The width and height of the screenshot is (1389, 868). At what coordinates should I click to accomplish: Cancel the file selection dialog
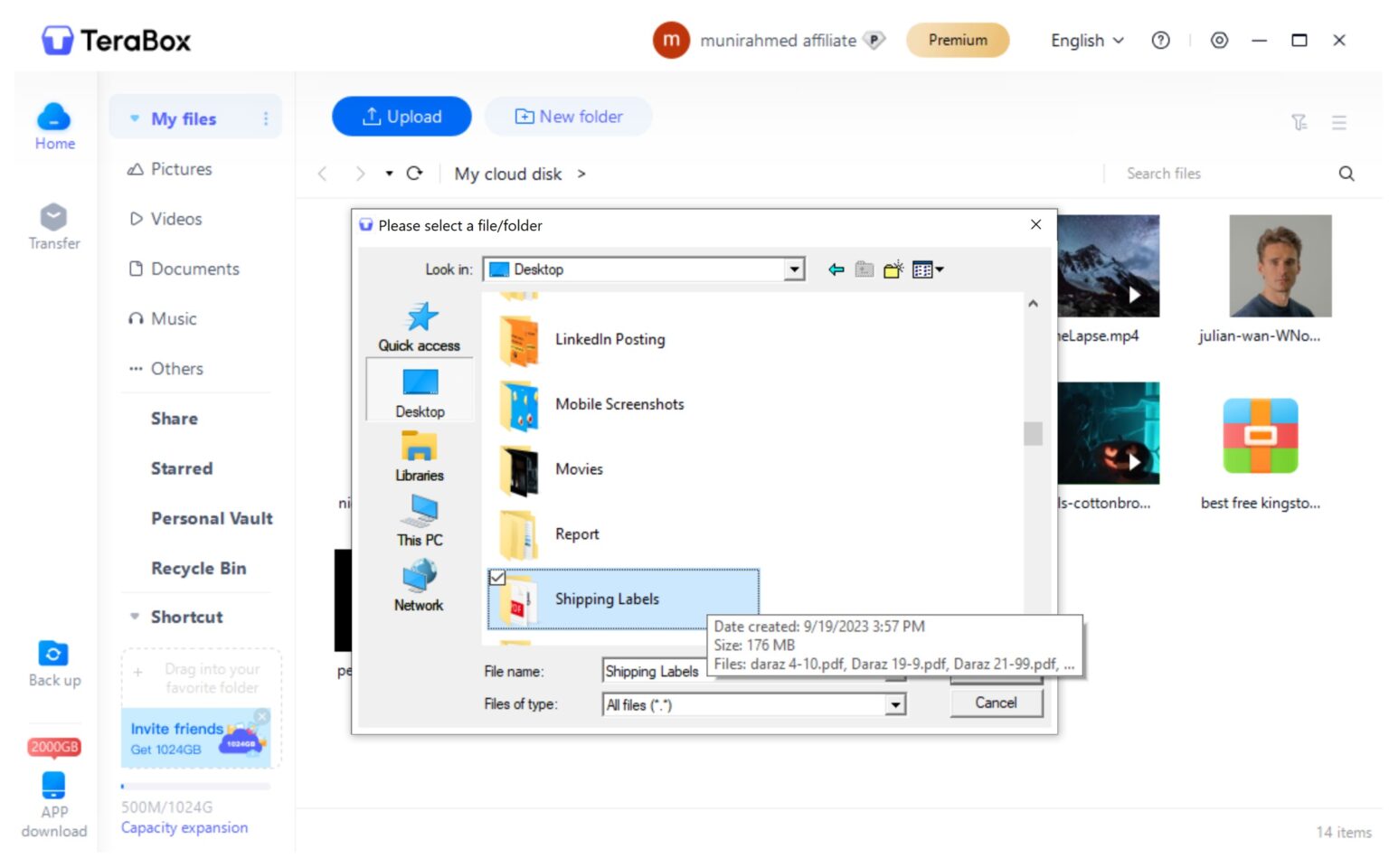996,703
